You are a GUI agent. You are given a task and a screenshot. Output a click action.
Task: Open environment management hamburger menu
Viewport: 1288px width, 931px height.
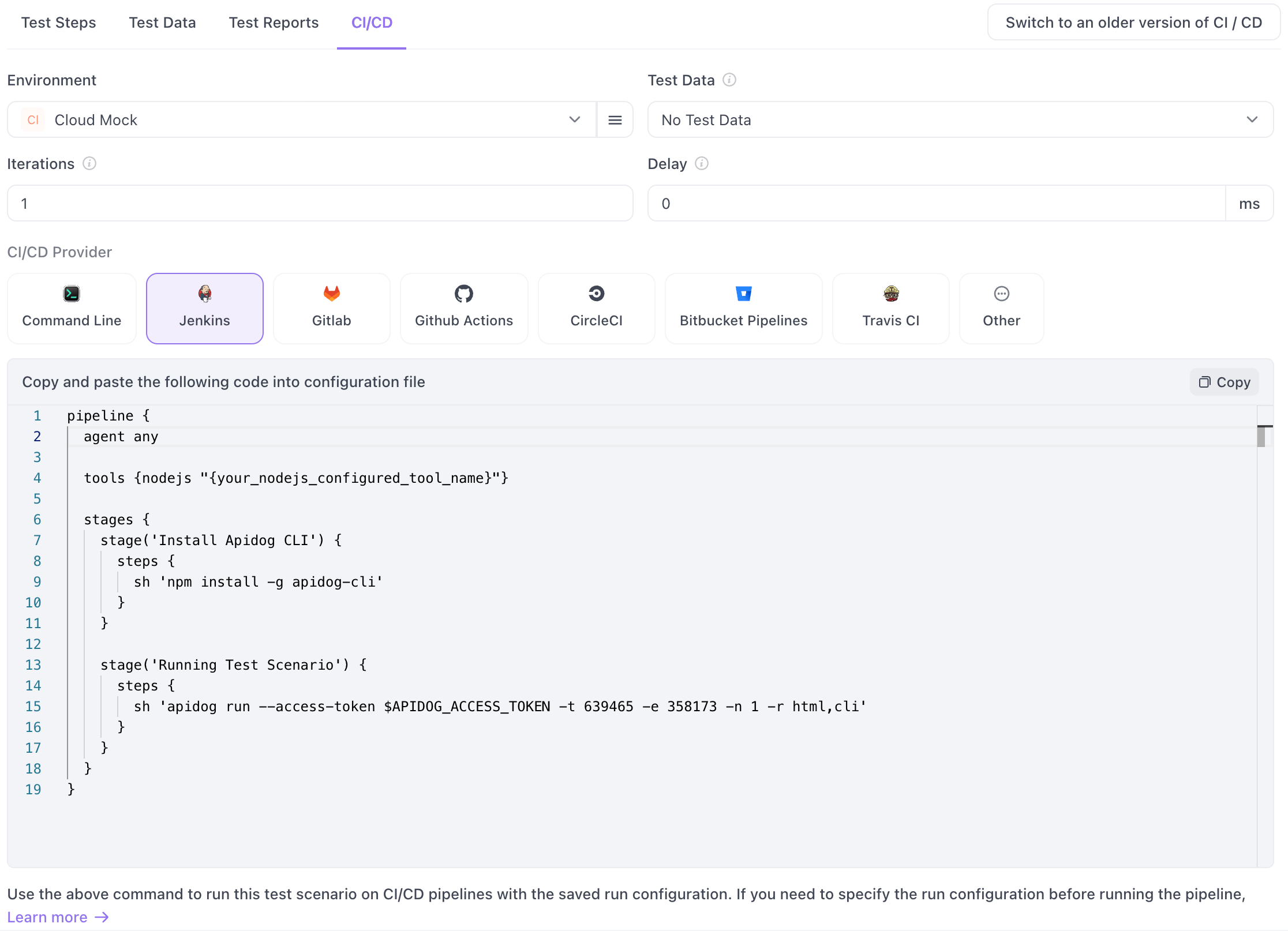pos(615,120)
